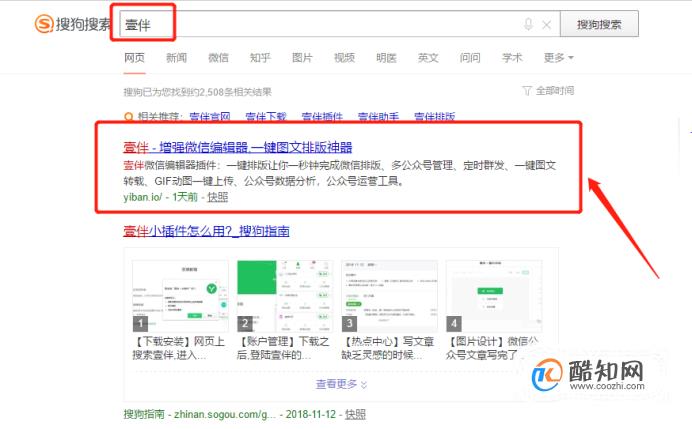Click caption 【账户管理】下载之后
Viewport: 692px width, 429px height.
pyautogui.click(x=283, y=348)
